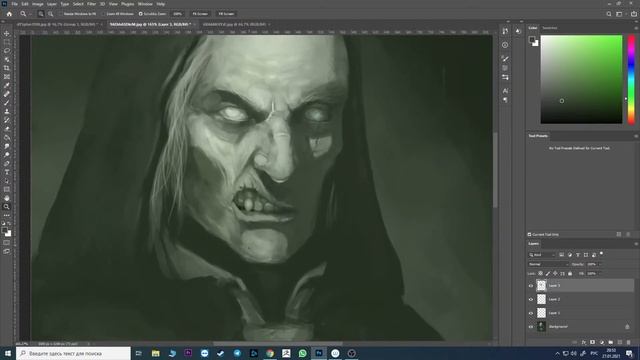Select the Eyedropper tool

(7, 85)
